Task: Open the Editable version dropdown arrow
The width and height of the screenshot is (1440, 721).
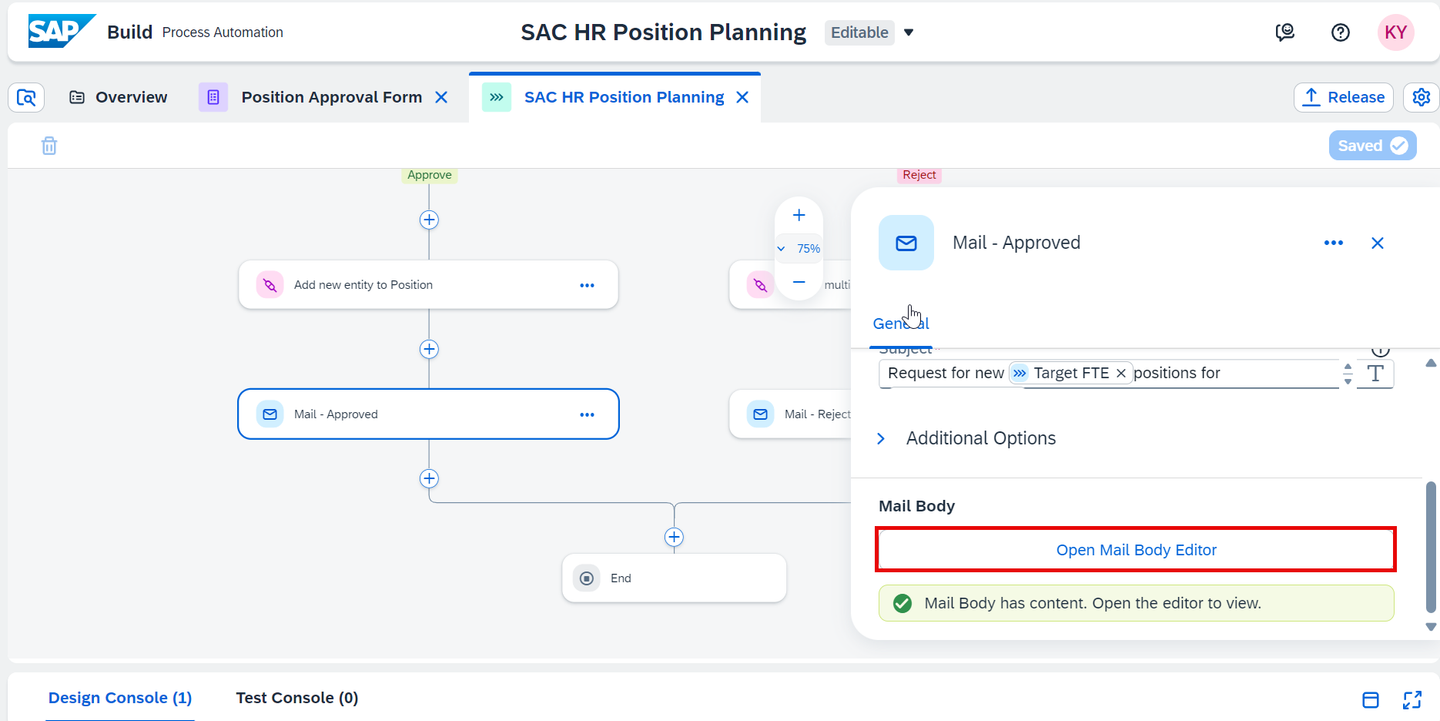Action: [x=909, y=32]
